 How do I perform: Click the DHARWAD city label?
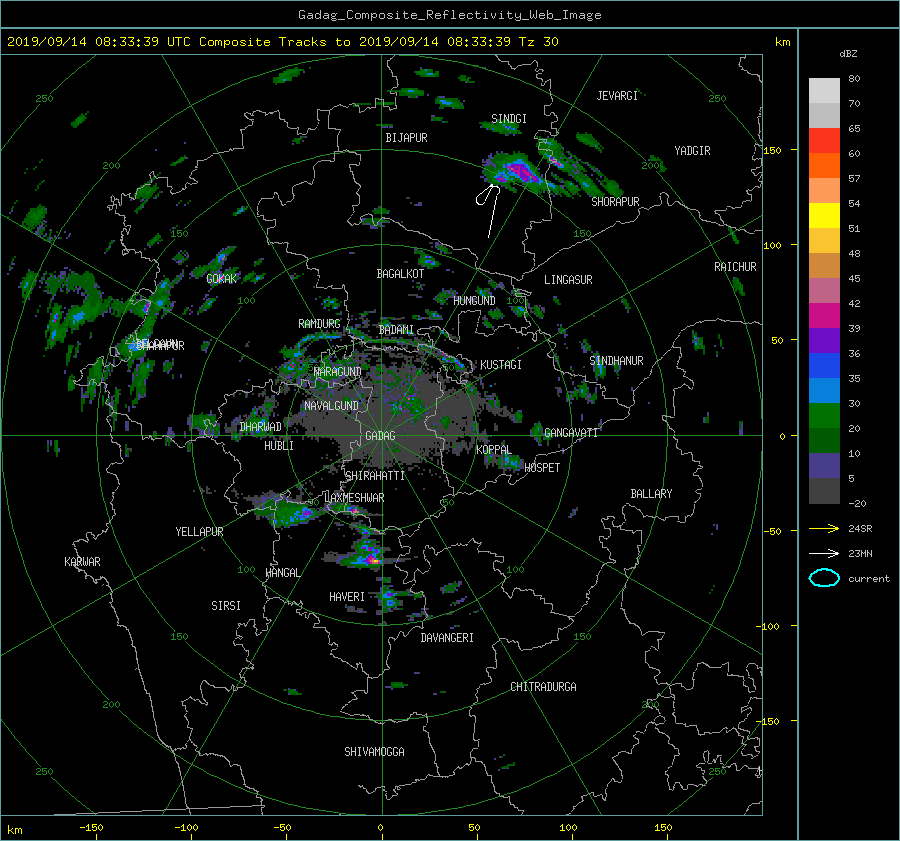click(261, 427)
